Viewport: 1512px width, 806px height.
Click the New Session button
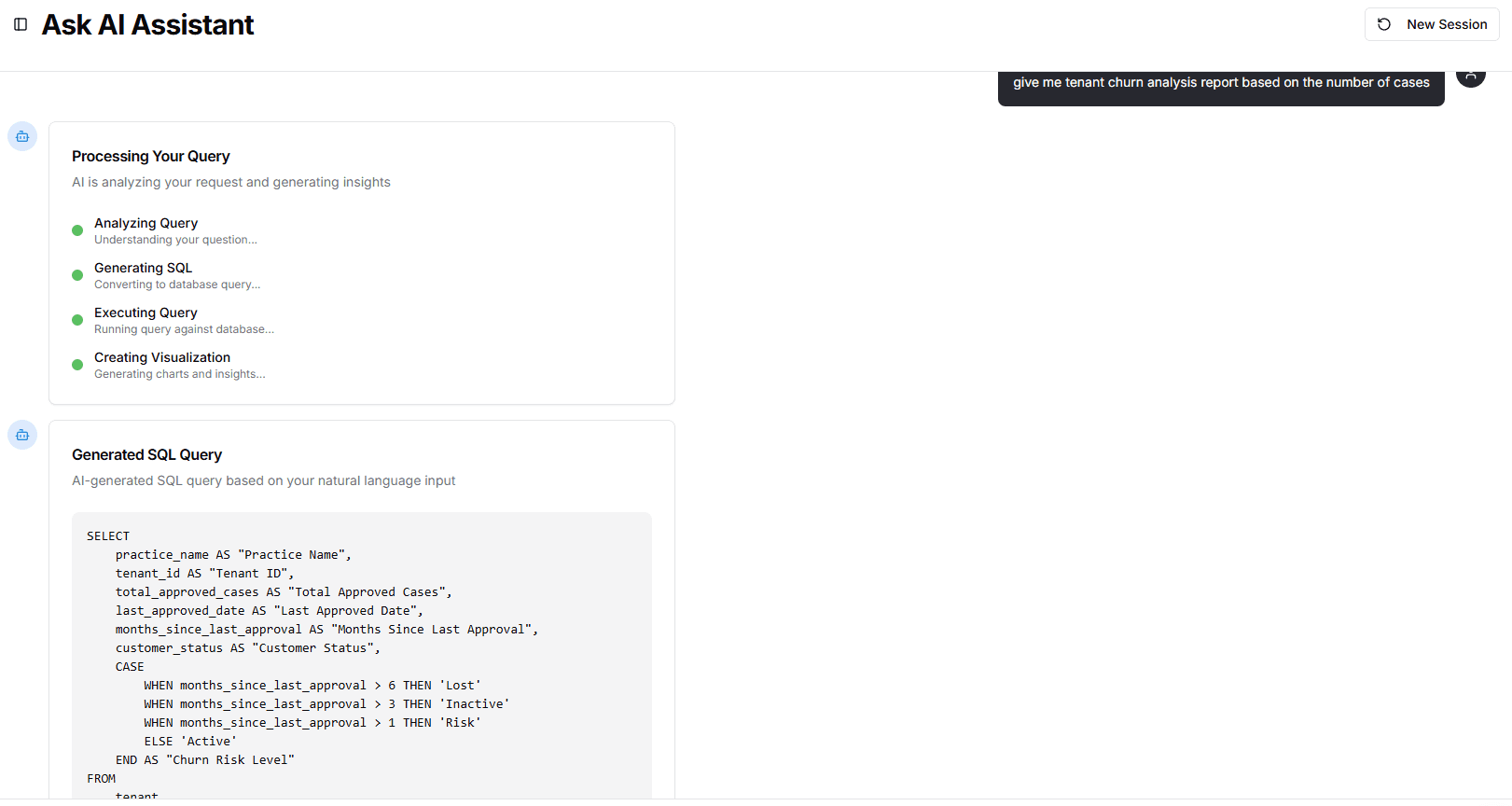click(x=1432, y=24)
